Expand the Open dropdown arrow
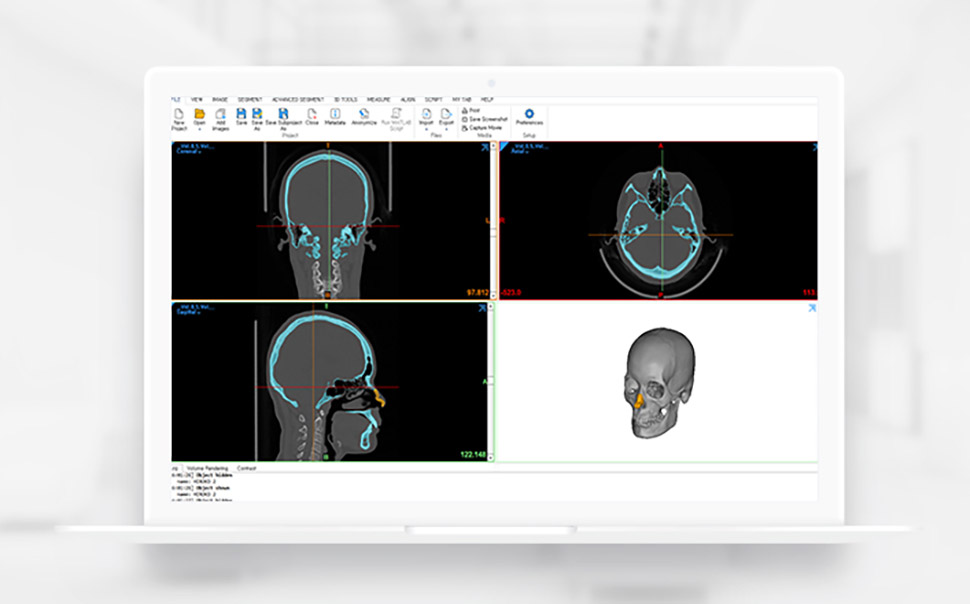This screenshot has width=970, height=604. (199, 129)
